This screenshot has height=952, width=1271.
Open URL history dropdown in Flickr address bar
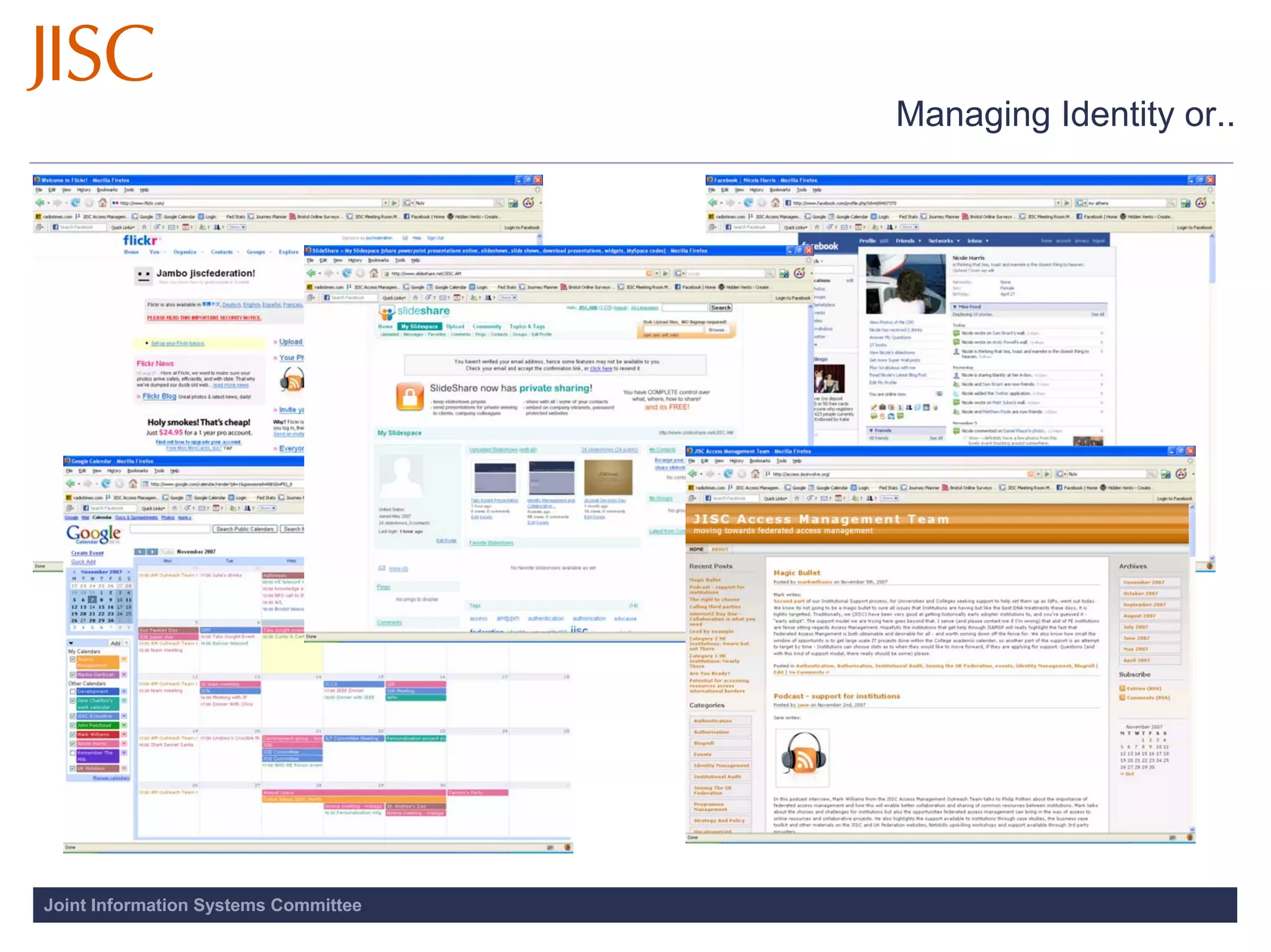385,203
